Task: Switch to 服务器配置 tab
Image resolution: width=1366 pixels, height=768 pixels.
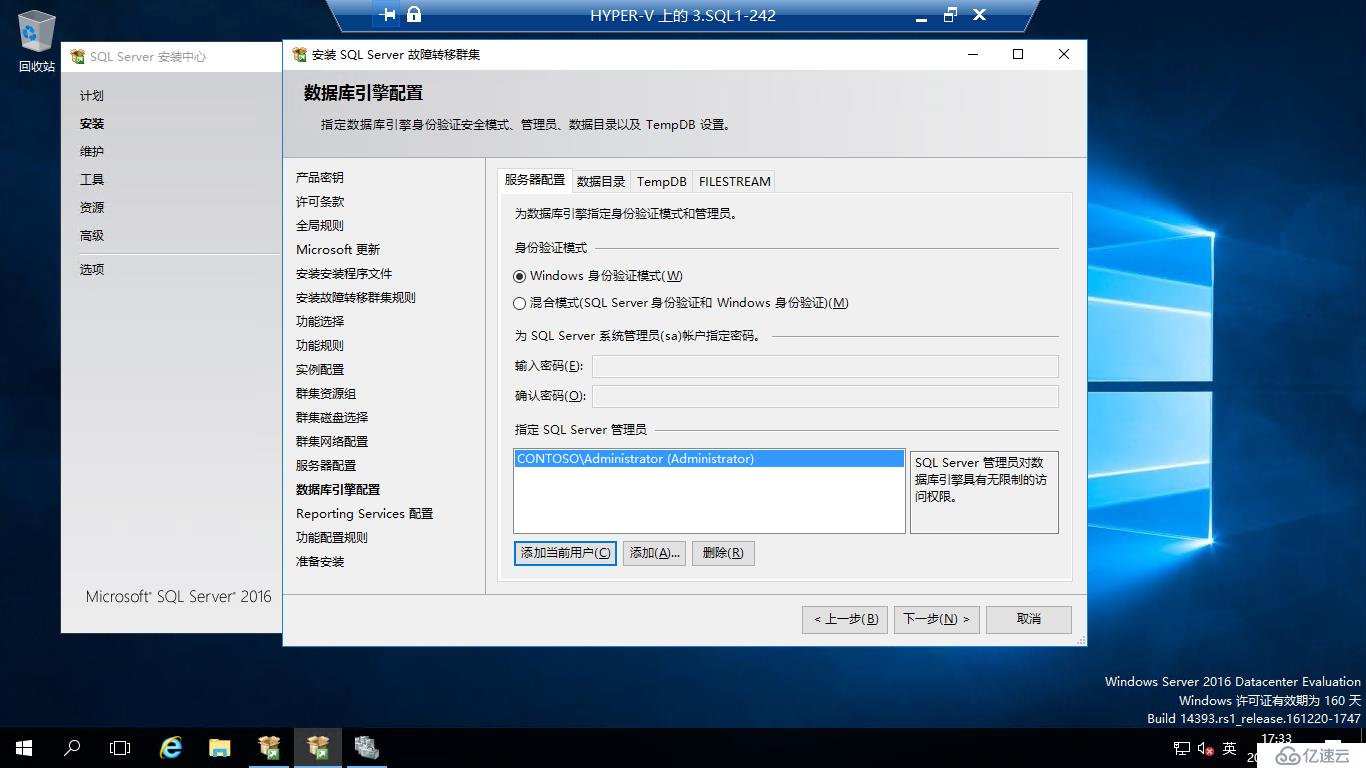Action: [x=534, y=180]
